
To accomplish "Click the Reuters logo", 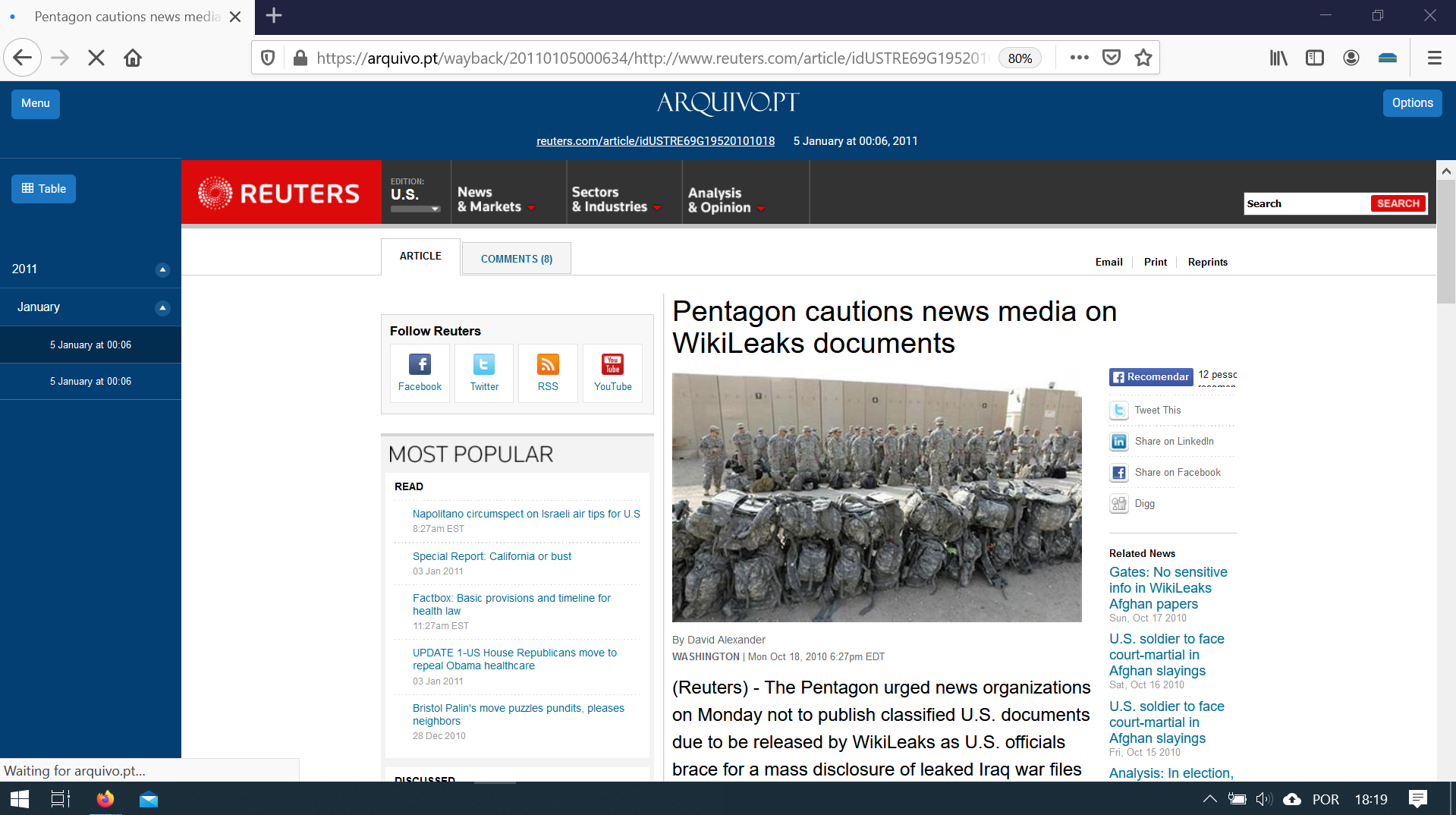I will tap(281, 193).
